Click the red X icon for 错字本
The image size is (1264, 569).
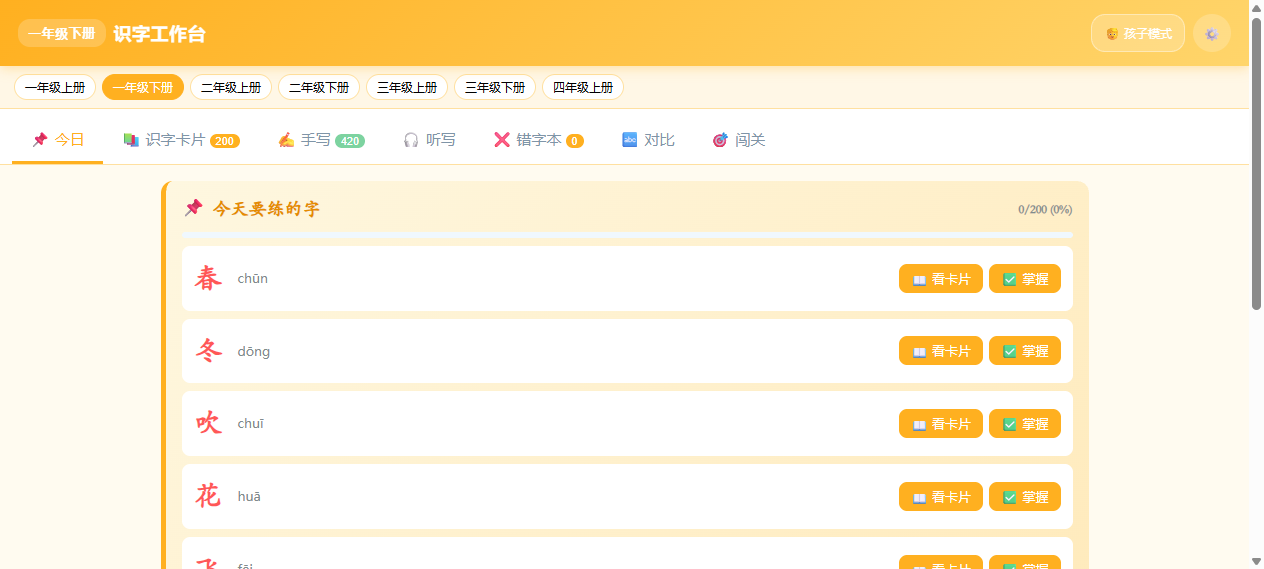tap(502, 140)
